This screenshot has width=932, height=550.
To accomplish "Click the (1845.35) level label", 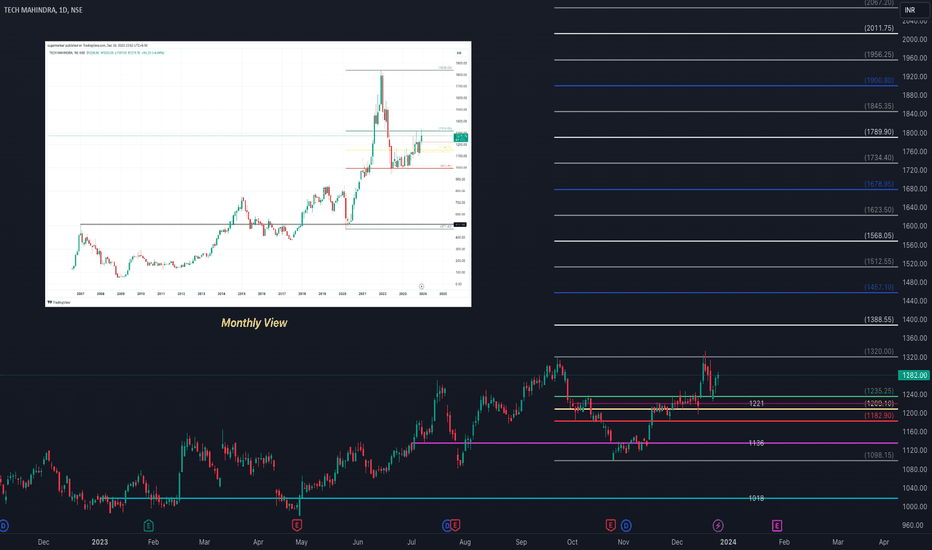I will pyautogui.click(x=879, y=106).
